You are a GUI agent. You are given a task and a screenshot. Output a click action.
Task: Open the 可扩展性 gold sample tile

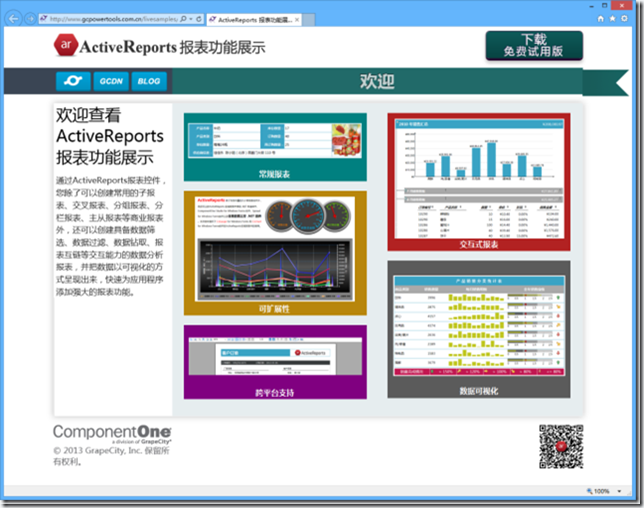275,253
